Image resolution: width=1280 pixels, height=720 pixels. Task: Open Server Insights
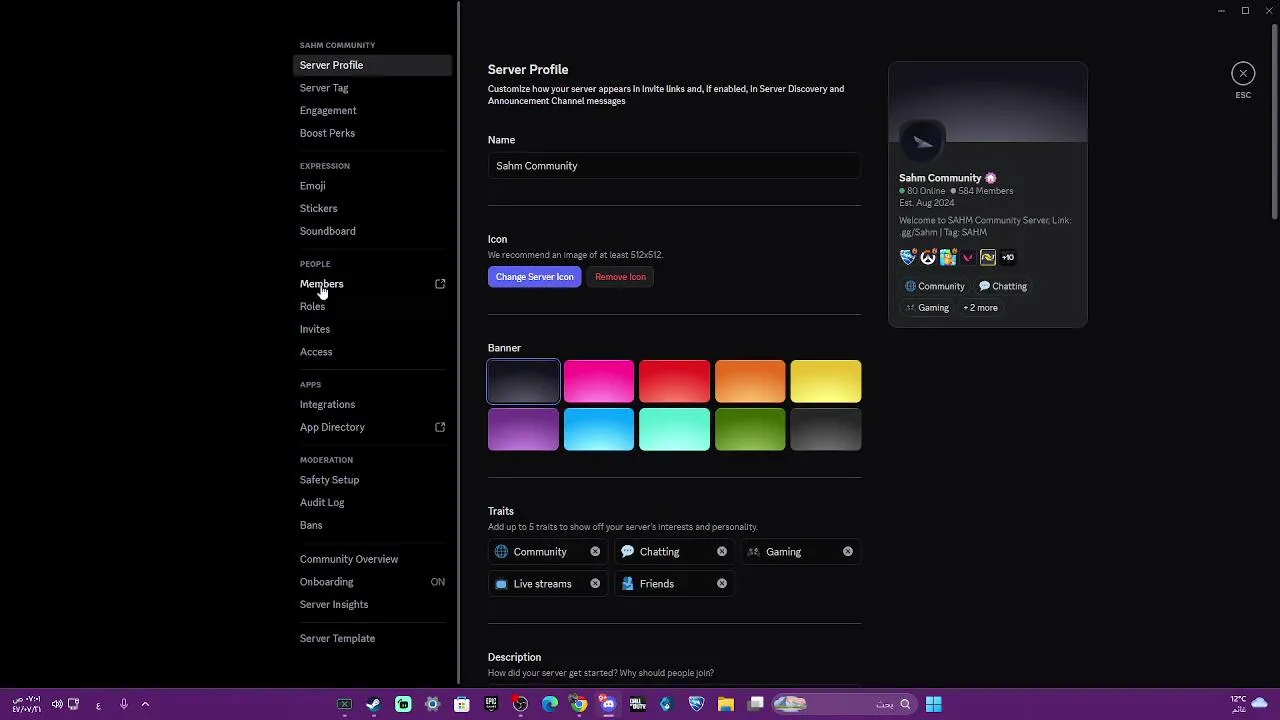click(372, 604)
